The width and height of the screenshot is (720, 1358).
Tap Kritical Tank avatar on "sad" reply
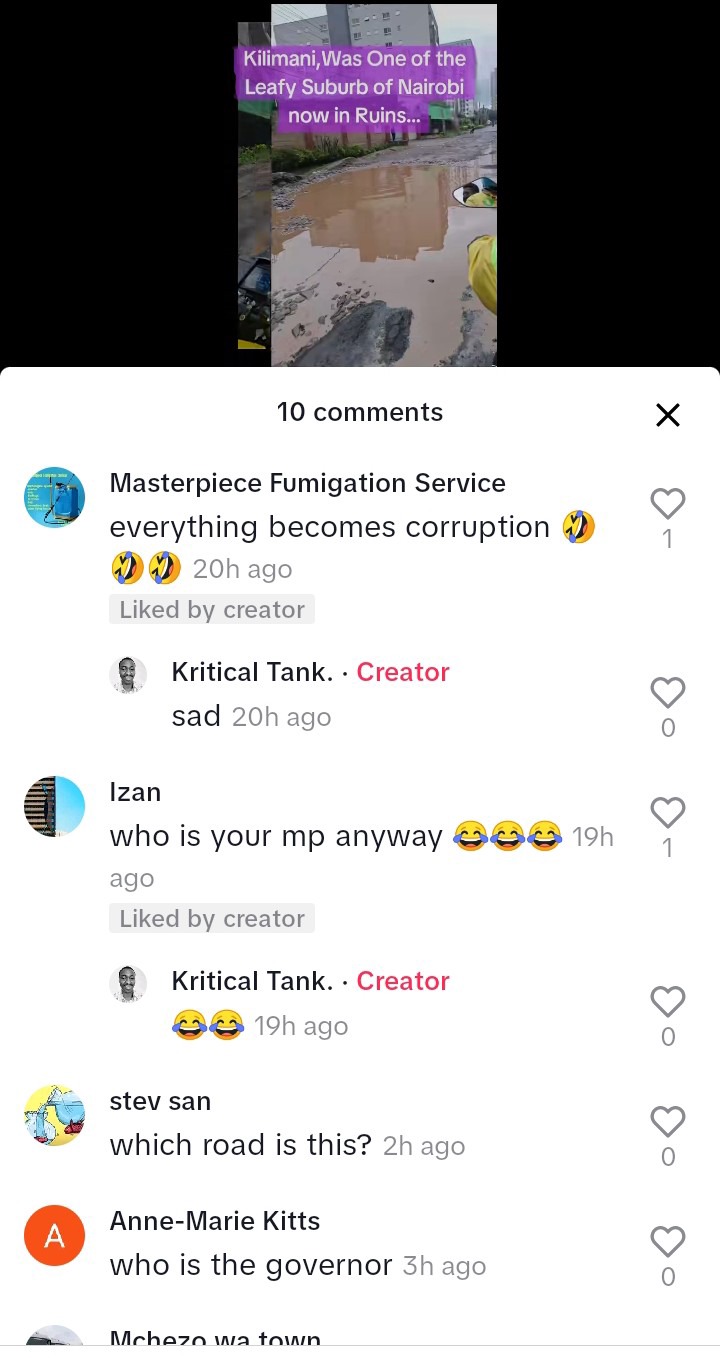tap(128, 676)
